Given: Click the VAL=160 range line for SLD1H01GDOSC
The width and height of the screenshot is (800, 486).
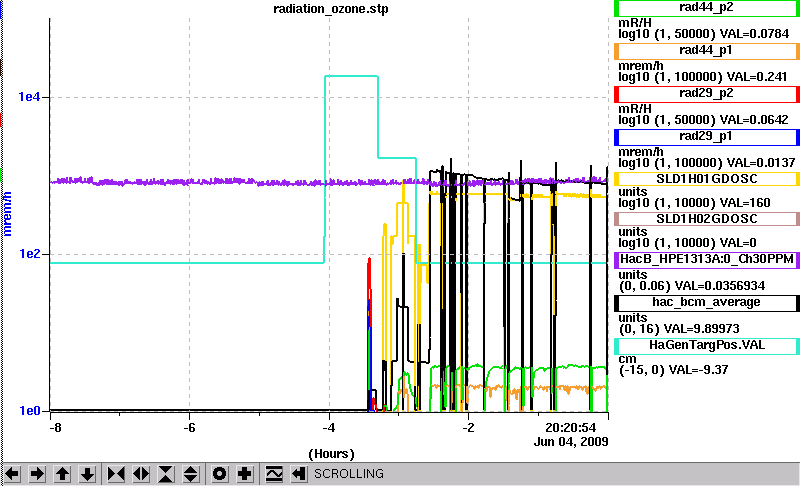Looking at the screenshot, I should coord(694,203).
